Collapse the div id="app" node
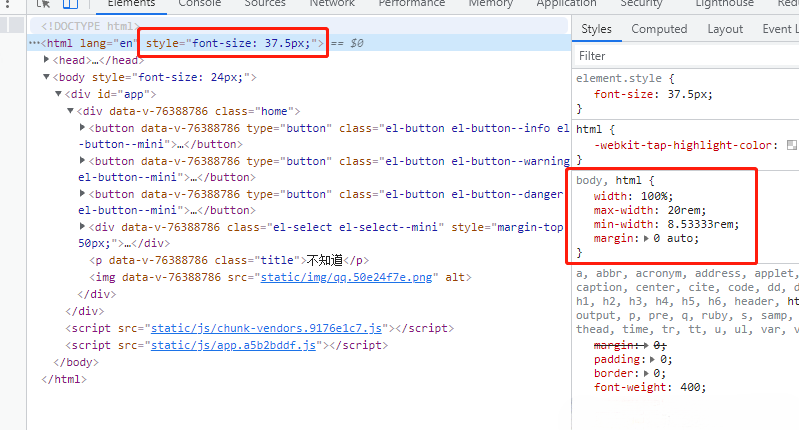Screen dimensions: 799x430 (59, 94)
